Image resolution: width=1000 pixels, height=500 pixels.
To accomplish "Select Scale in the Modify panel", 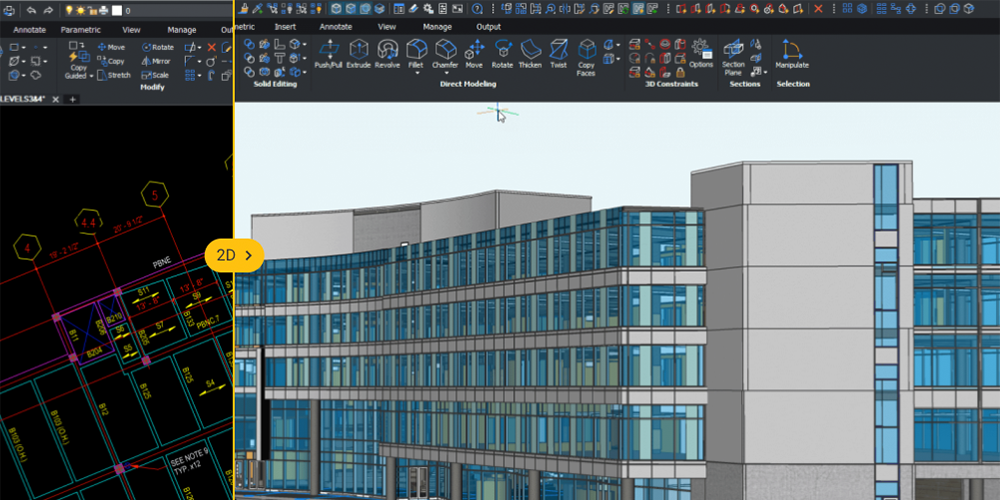I will (155, 75).
